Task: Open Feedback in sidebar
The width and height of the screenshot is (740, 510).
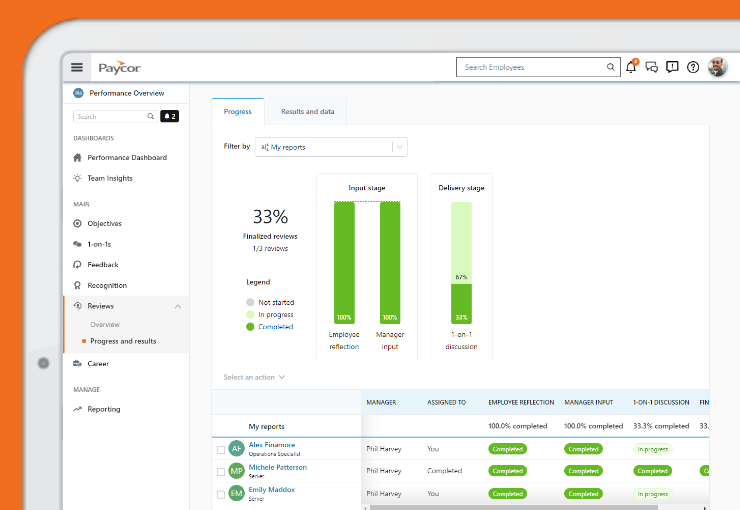Action: pos(103,265)
